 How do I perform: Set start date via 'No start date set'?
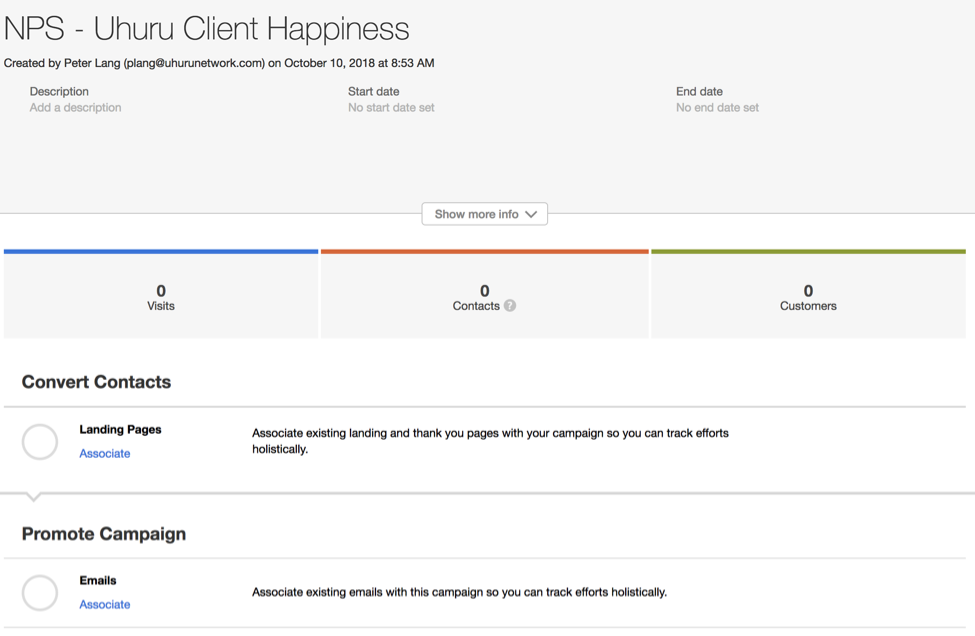(391, 108)
